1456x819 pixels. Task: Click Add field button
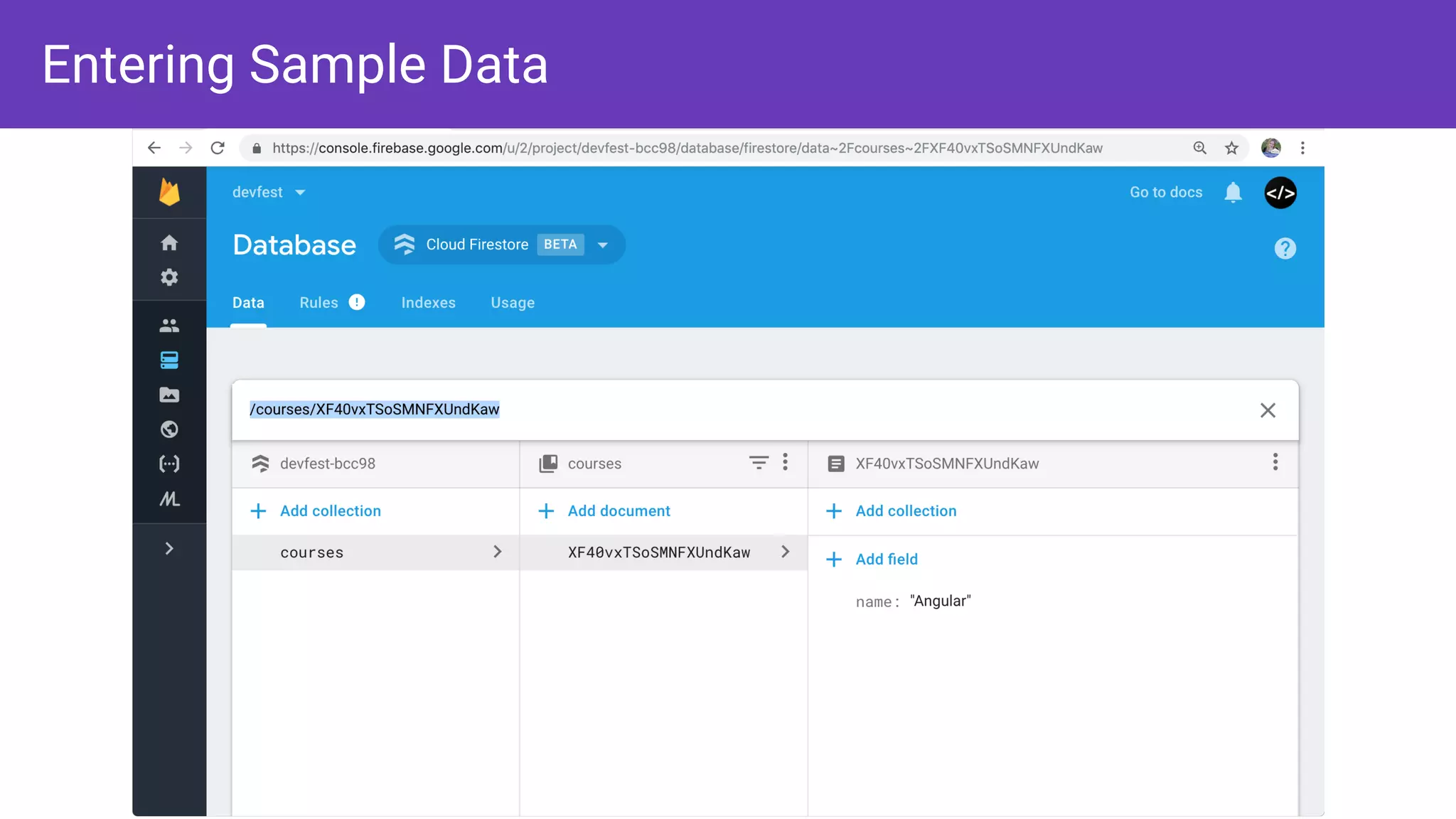click(x=872, y=560)
